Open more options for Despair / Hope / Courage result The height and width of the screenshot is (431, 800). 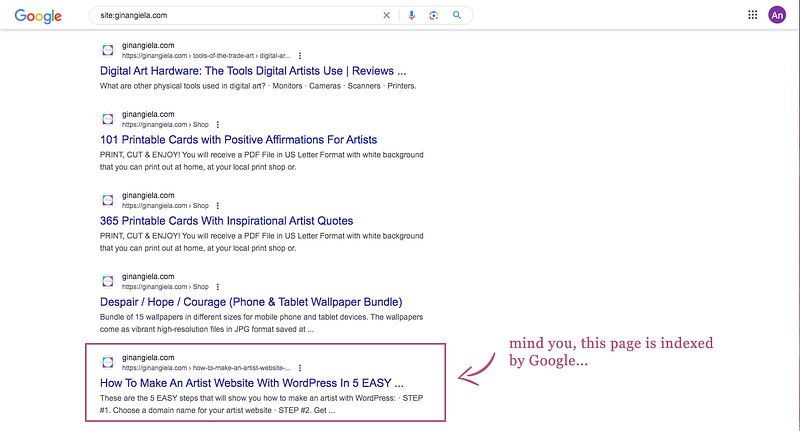point(218,287)
